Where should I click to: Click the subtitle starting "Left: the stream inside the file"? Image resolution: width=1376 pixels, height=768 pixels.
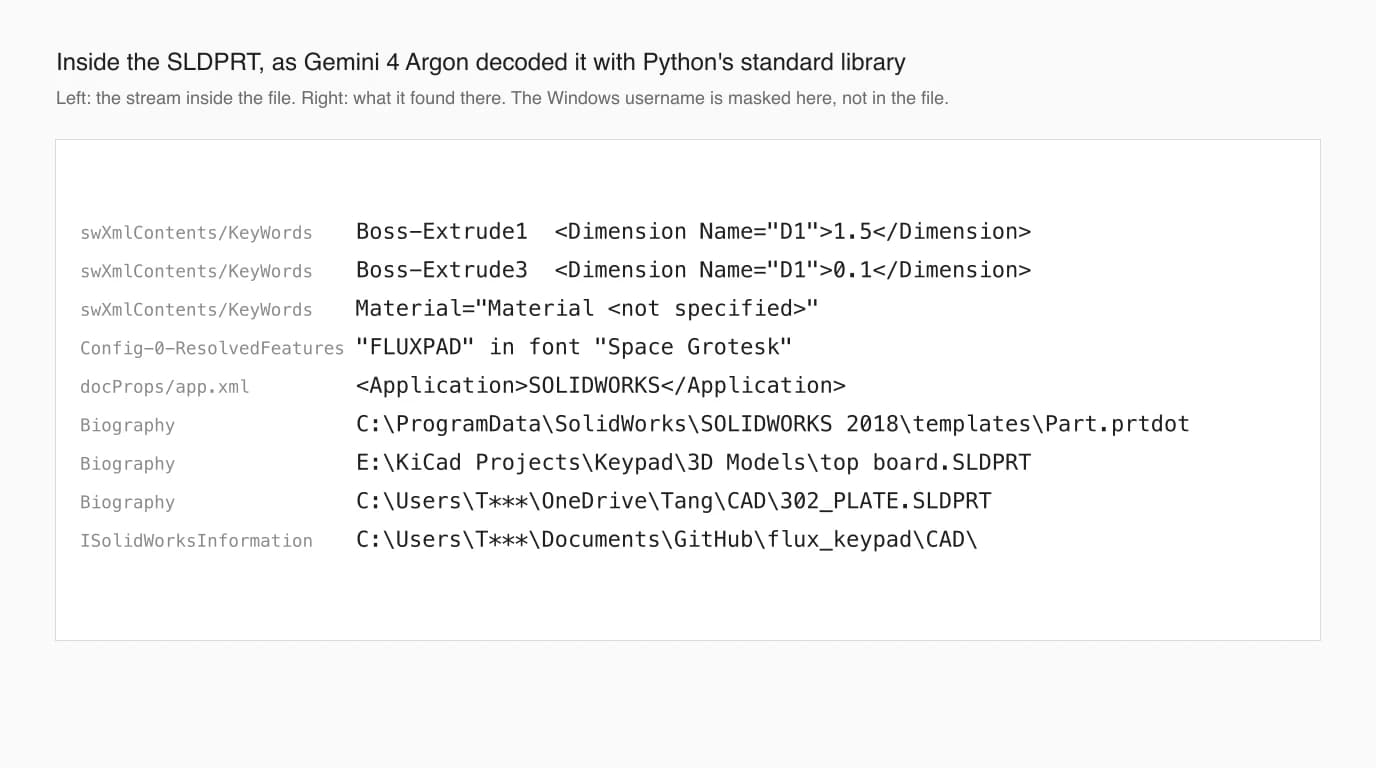point(502,98)
